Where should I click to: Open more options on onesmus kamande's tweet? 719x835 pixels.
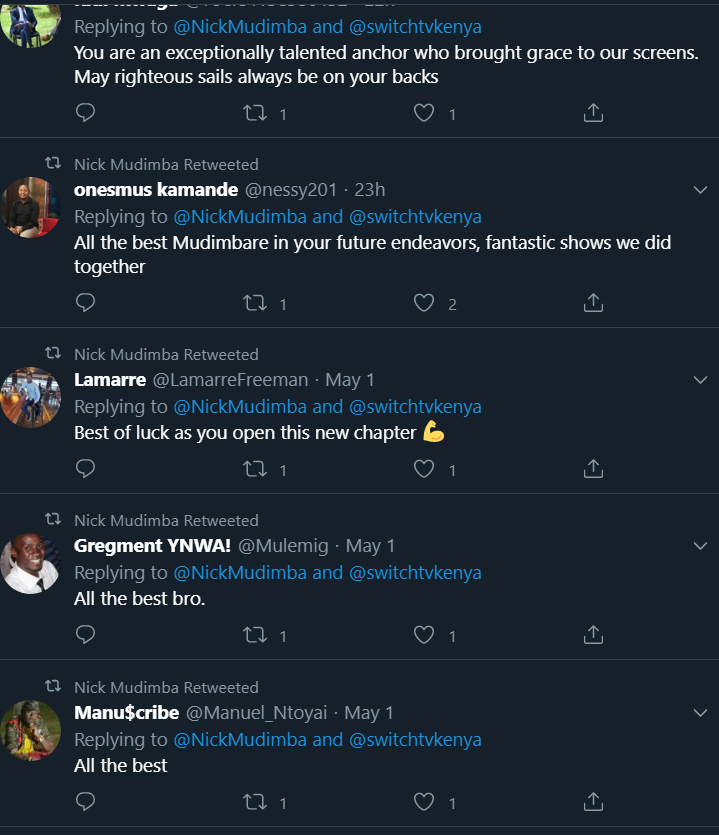pyautogui.click(x=701, y=189)
